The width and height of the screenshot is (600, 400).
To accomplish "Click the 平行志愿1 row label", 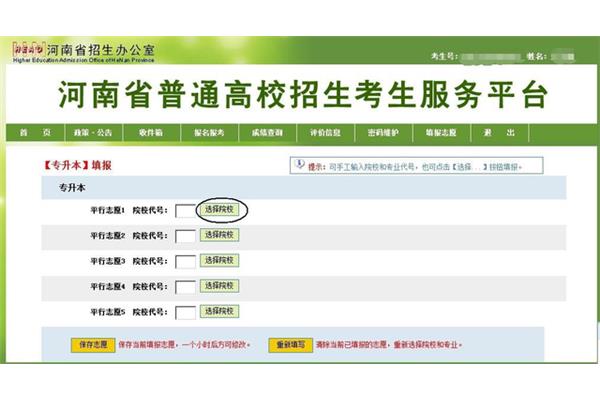I will [x=108, y=211].
